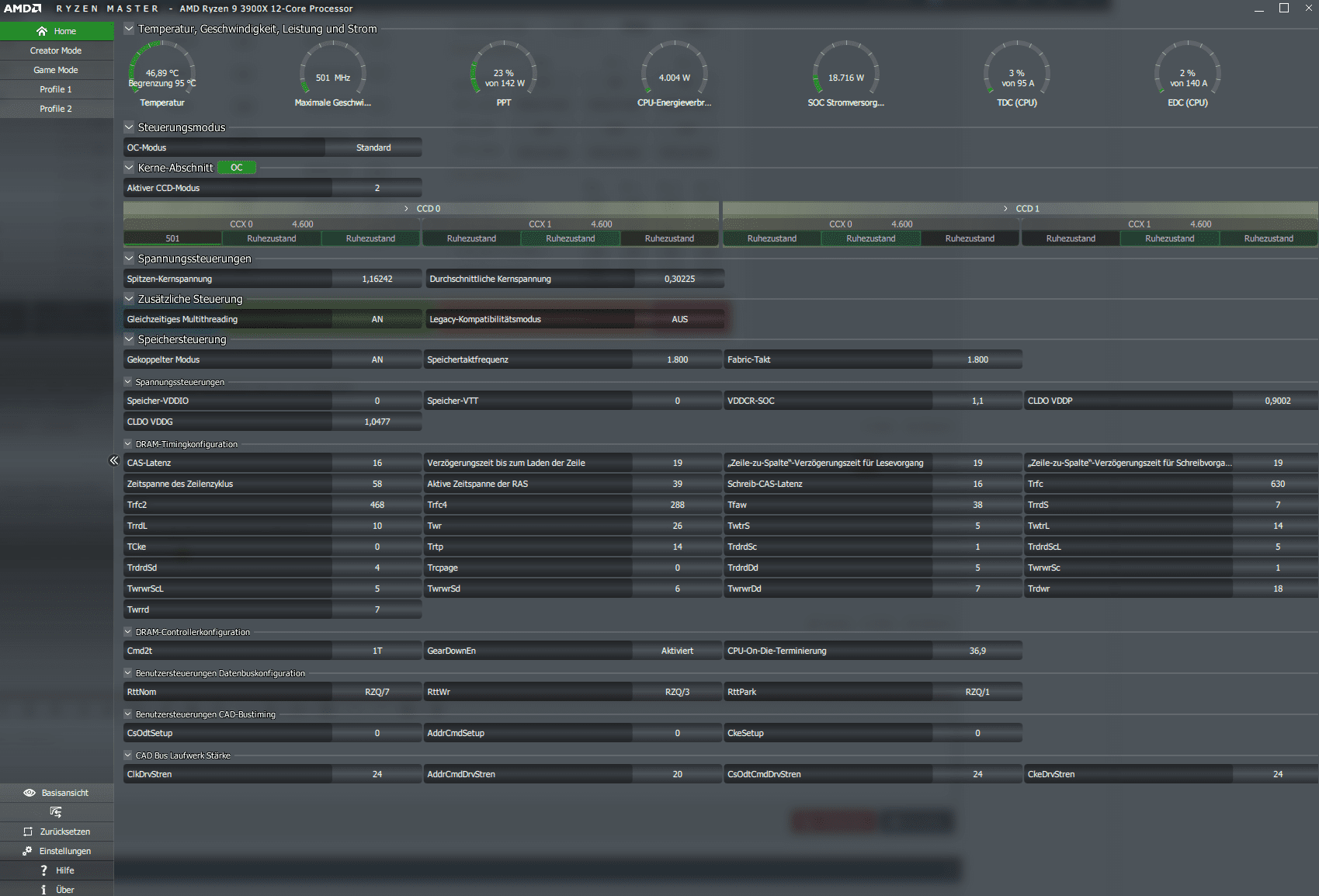Click the Maximale Geschwindigkeit gauge
The image size is (1319, 896).
(333, 75)
